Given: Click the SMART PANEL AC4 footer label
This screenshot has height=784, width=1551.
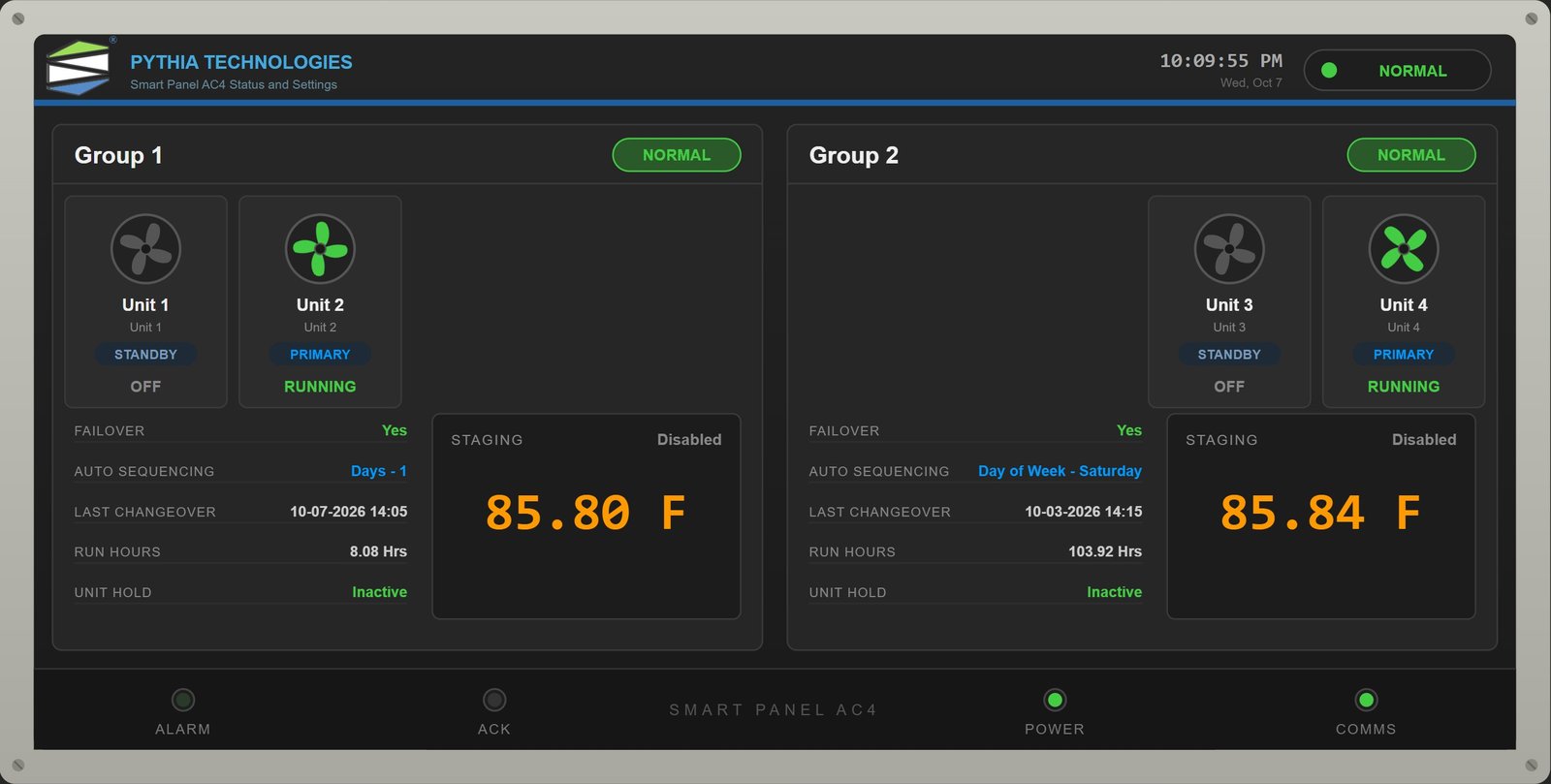Looking at the screenshot, I should pyautogui.click(x=774, y=710).
